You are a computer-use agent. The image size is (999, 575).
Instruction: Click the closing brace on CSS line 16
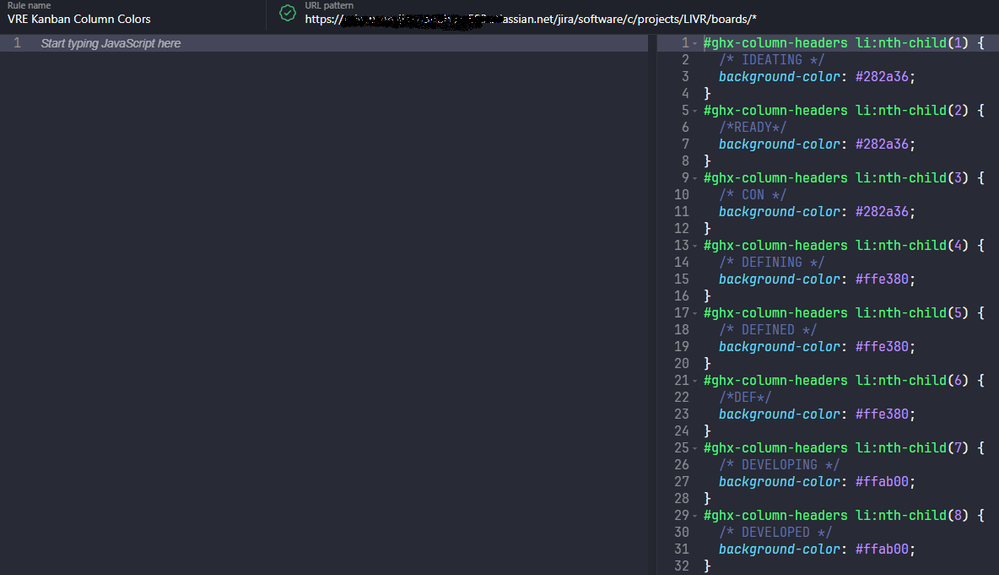click(x=707, y=296)
